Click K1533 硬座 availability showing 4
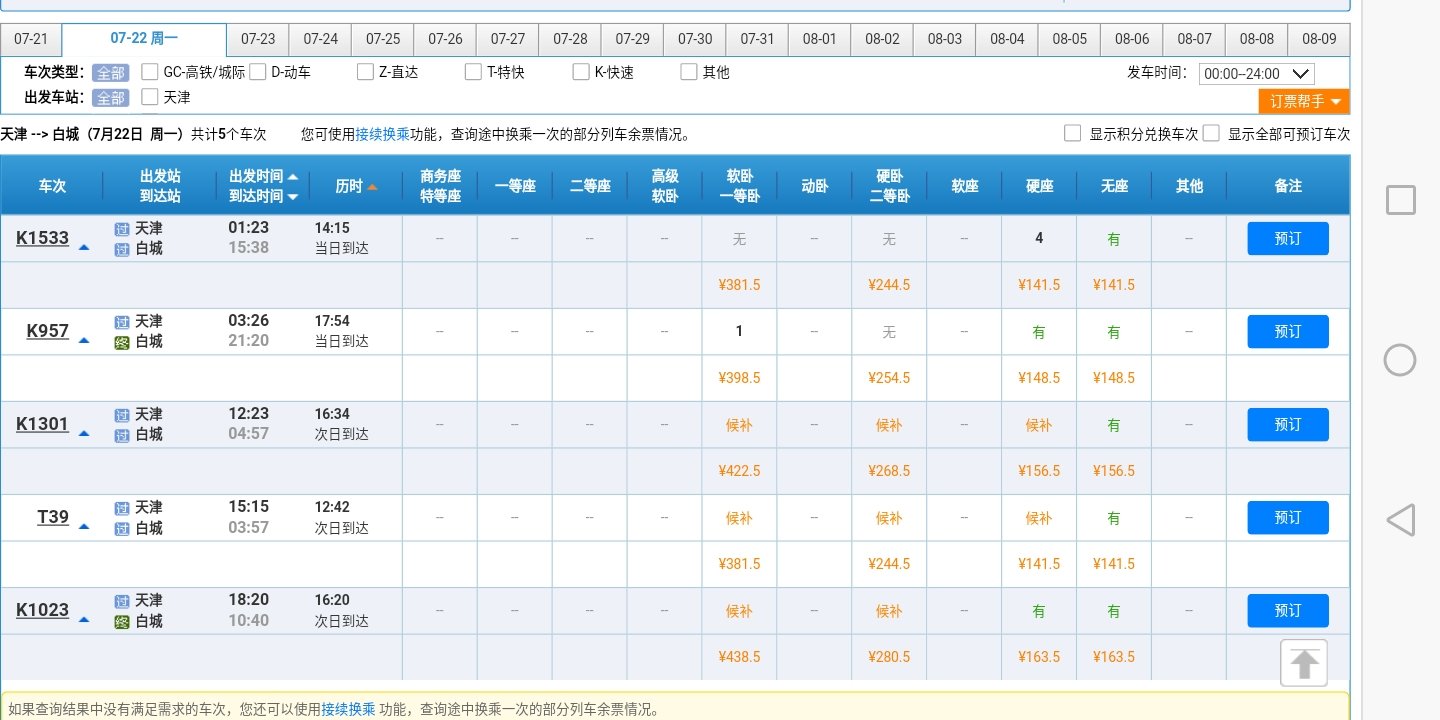The width and height of the screenshot is (1440, 720). pos(1039,238)
